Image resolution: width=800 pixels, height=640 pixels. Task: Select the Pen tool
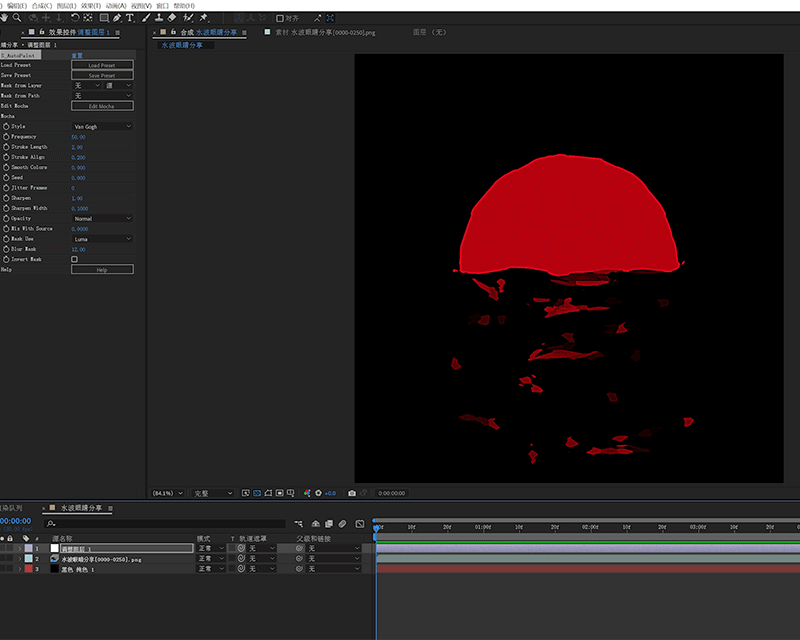pos(117,18)
